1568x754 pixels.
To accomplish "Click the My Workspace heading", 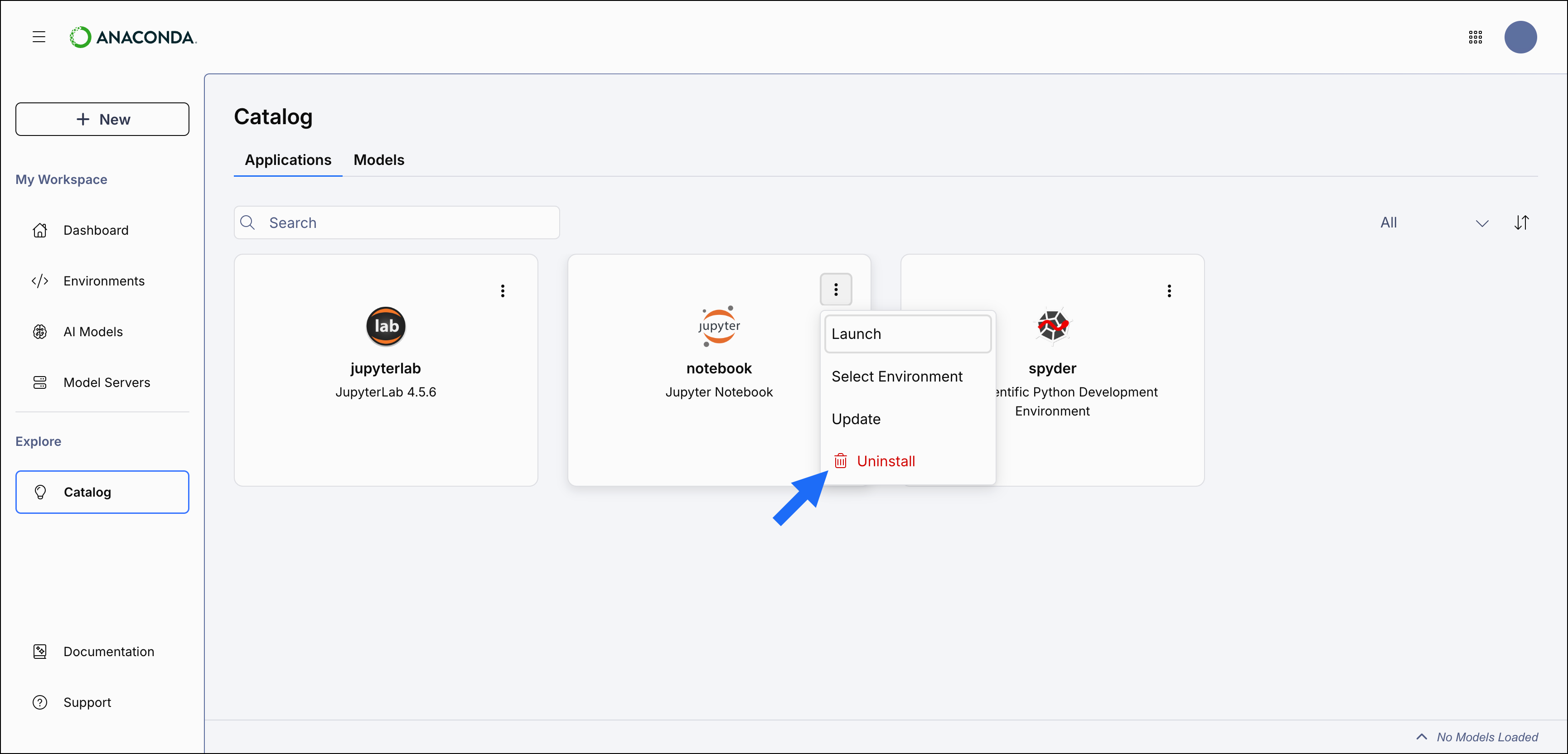I will click(62, 179).
